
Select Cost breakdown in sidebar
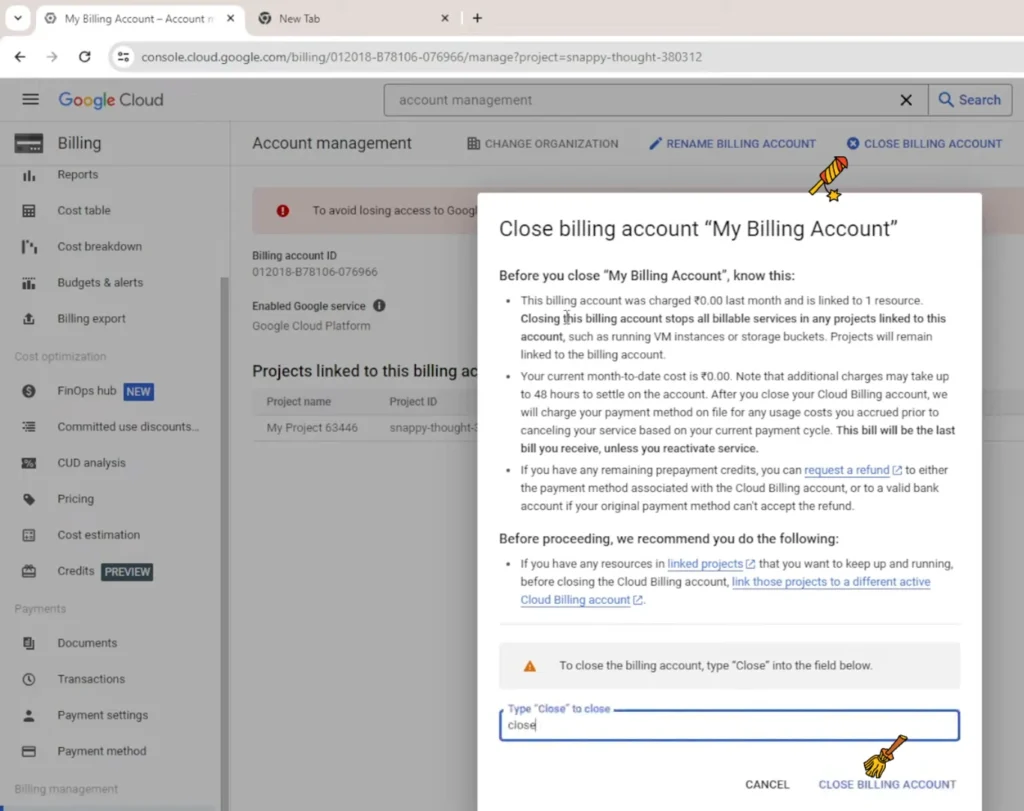99,247
